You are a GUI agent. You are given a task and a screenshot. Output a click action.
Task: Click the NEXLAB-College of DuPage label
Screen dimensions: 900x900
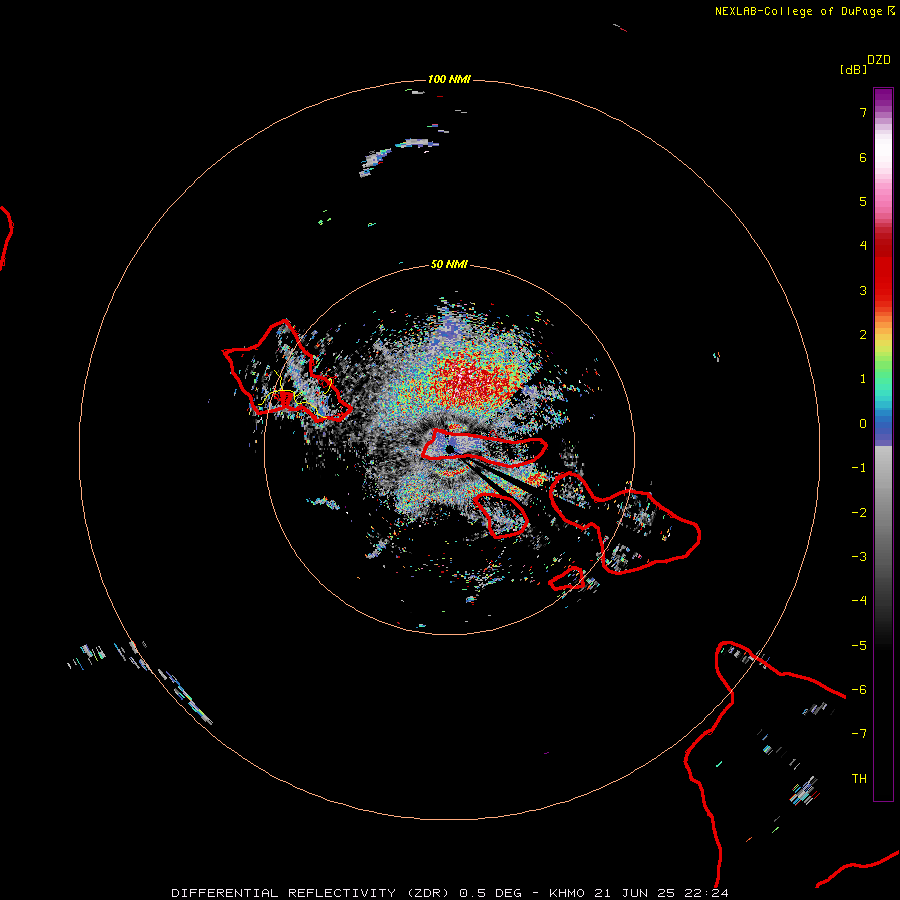(x=798, y=11)
